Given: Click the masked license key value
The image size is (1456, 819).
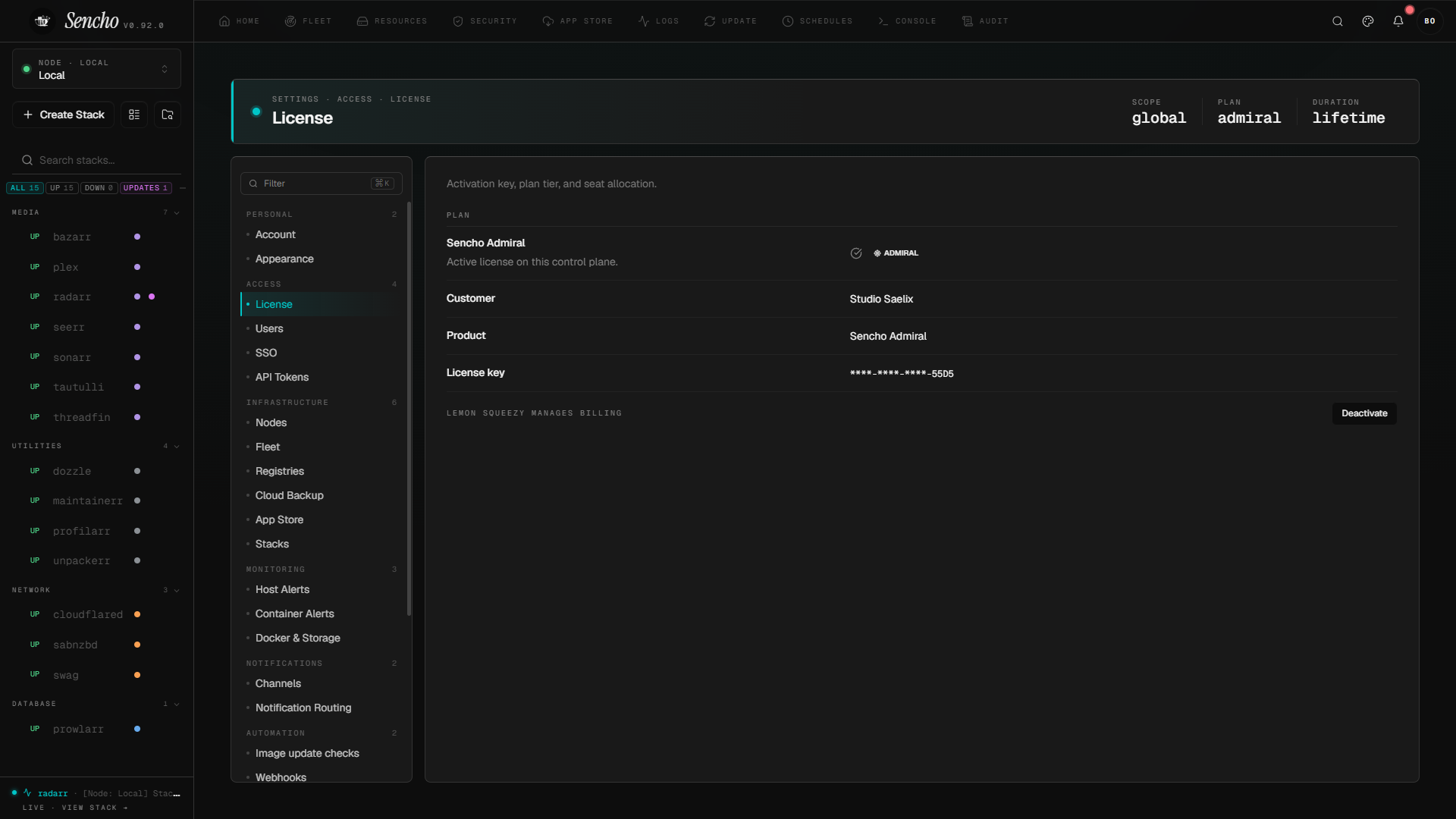Looking at the screenshot, I should pos(902,374).
